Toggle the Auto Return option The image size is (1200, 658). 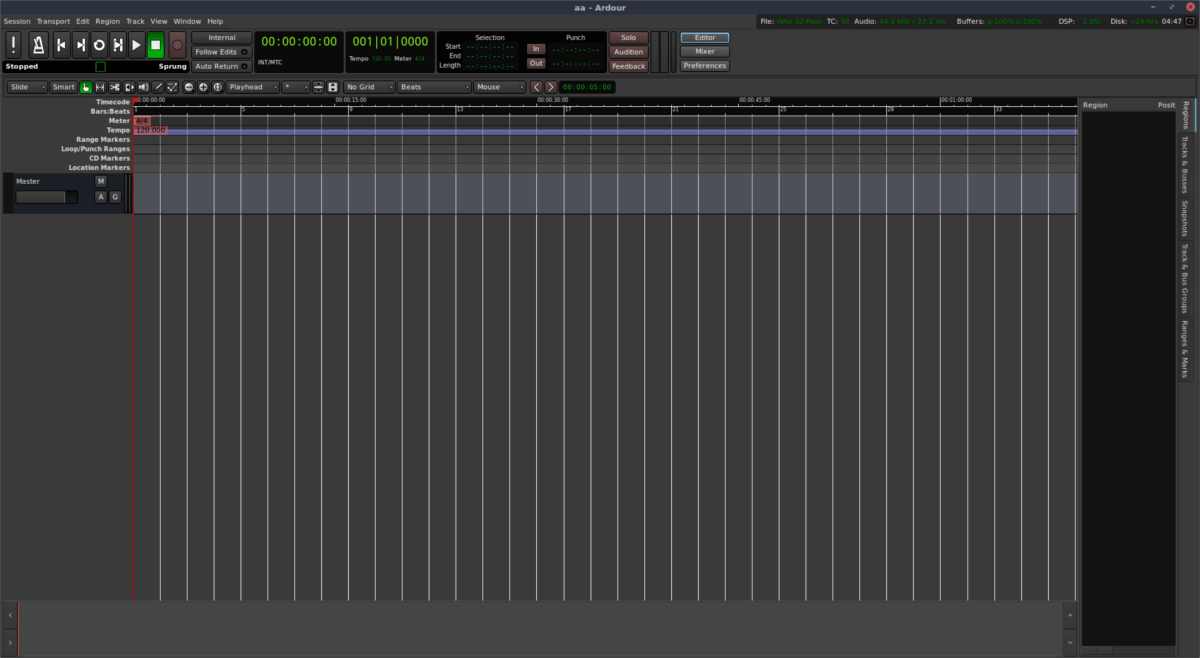(221, 66)
